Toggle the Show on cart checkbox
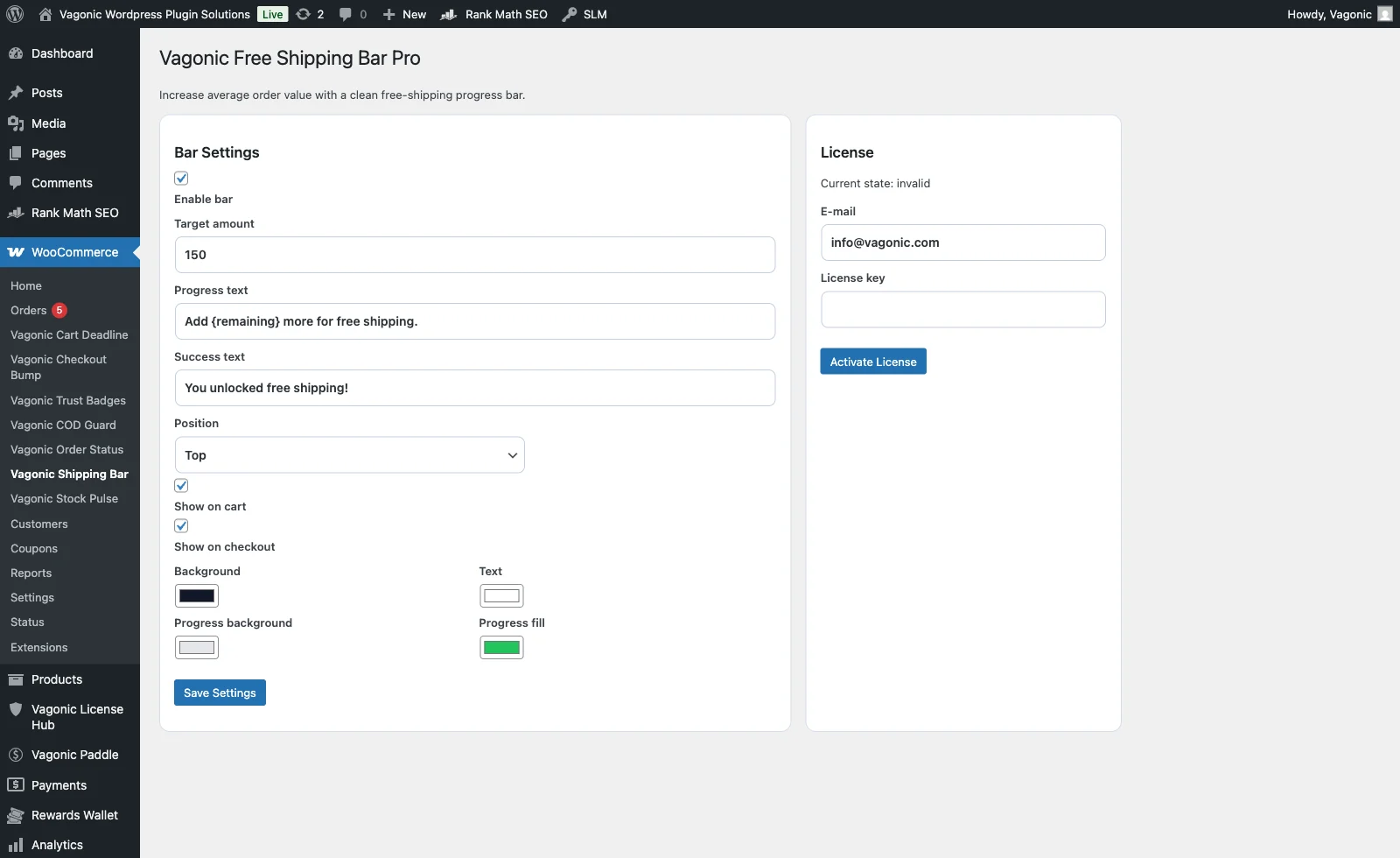Viewport: 1400px width, 858px height. tap(181, 485)
